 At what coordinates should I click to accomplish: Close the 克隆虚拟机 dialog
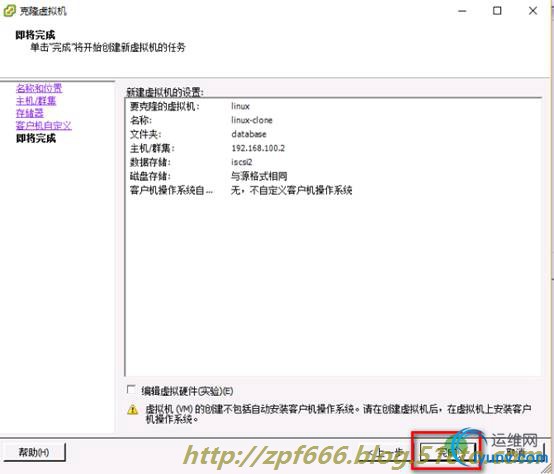533,11
